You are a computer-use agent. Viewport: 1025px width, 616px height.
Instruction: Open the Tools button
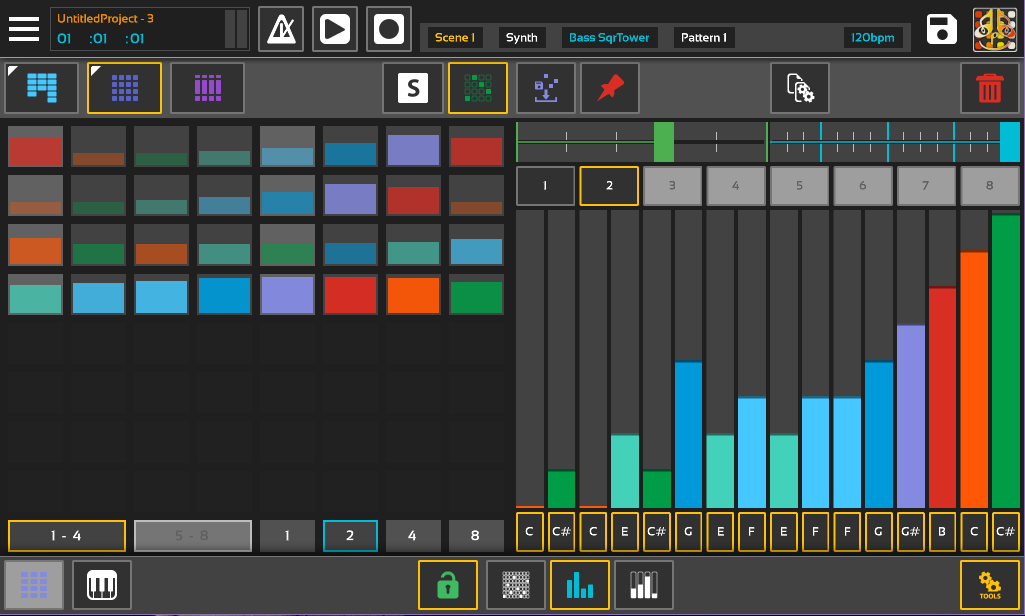click(x=989, y=585)
